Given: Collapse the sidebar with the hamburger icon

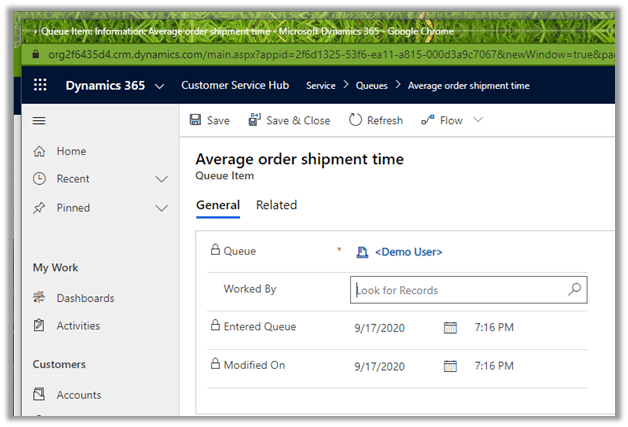Looking at the screenshot, I should [40, 120].
